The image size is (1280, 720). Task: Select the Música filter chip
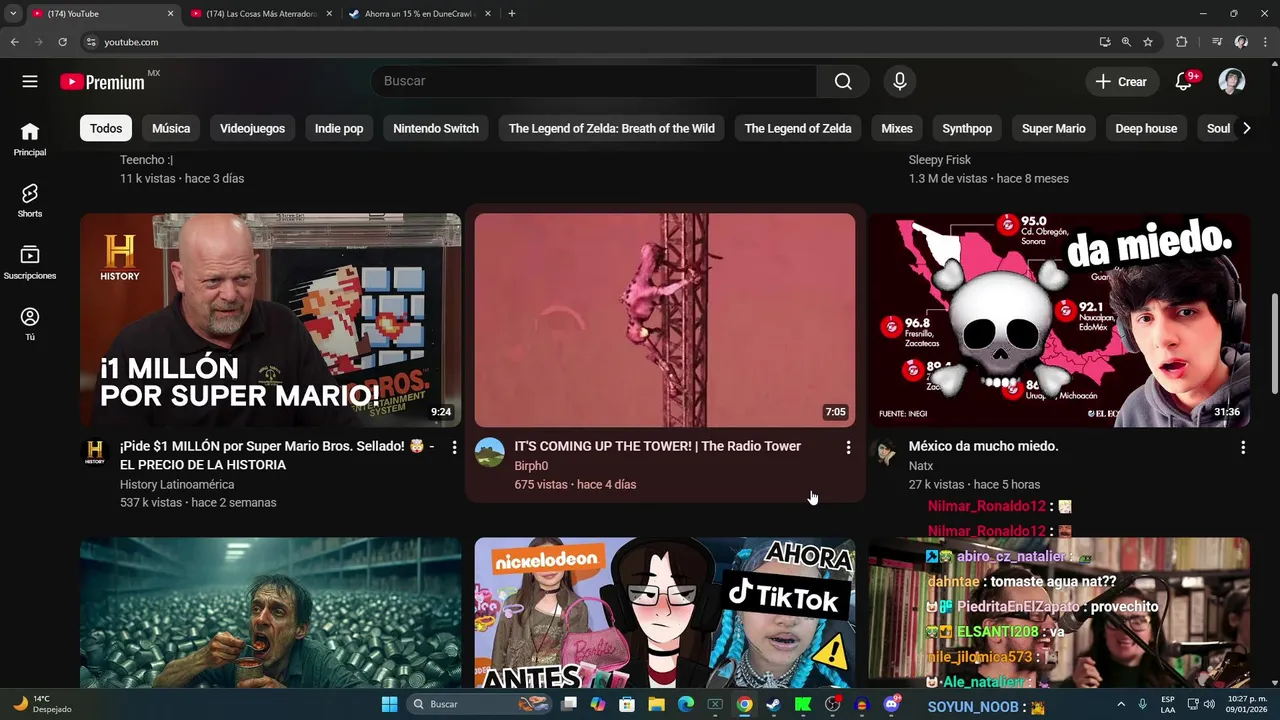coord(171,128)
